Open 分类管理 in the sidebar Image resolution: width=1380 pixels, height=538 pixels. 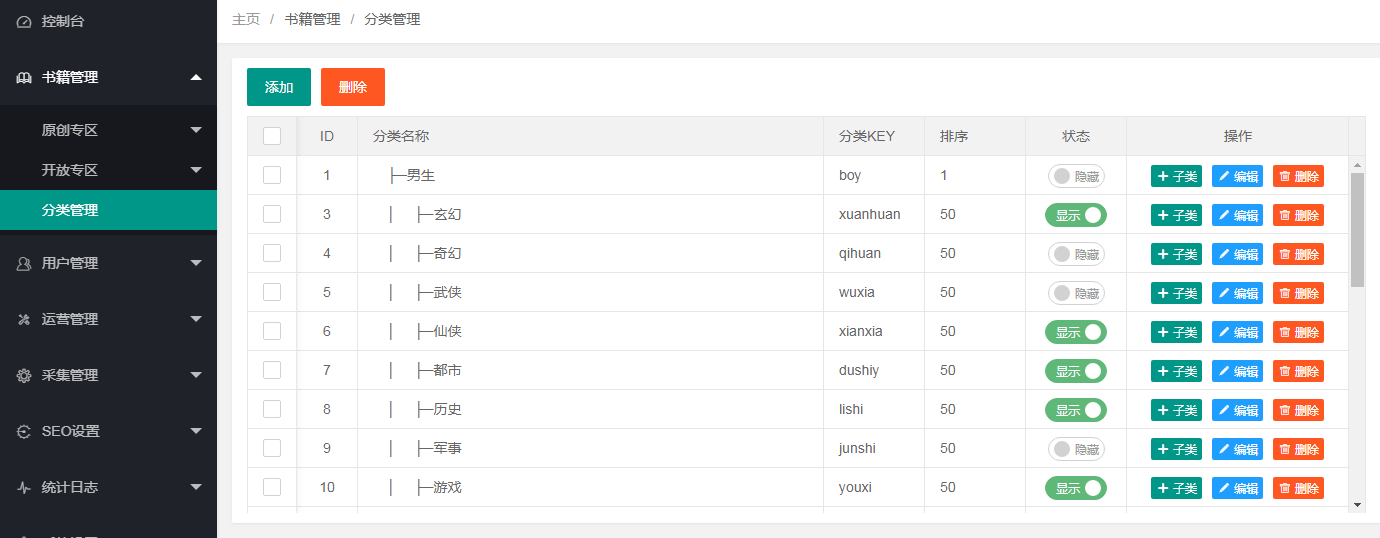(x=70, y=210)
